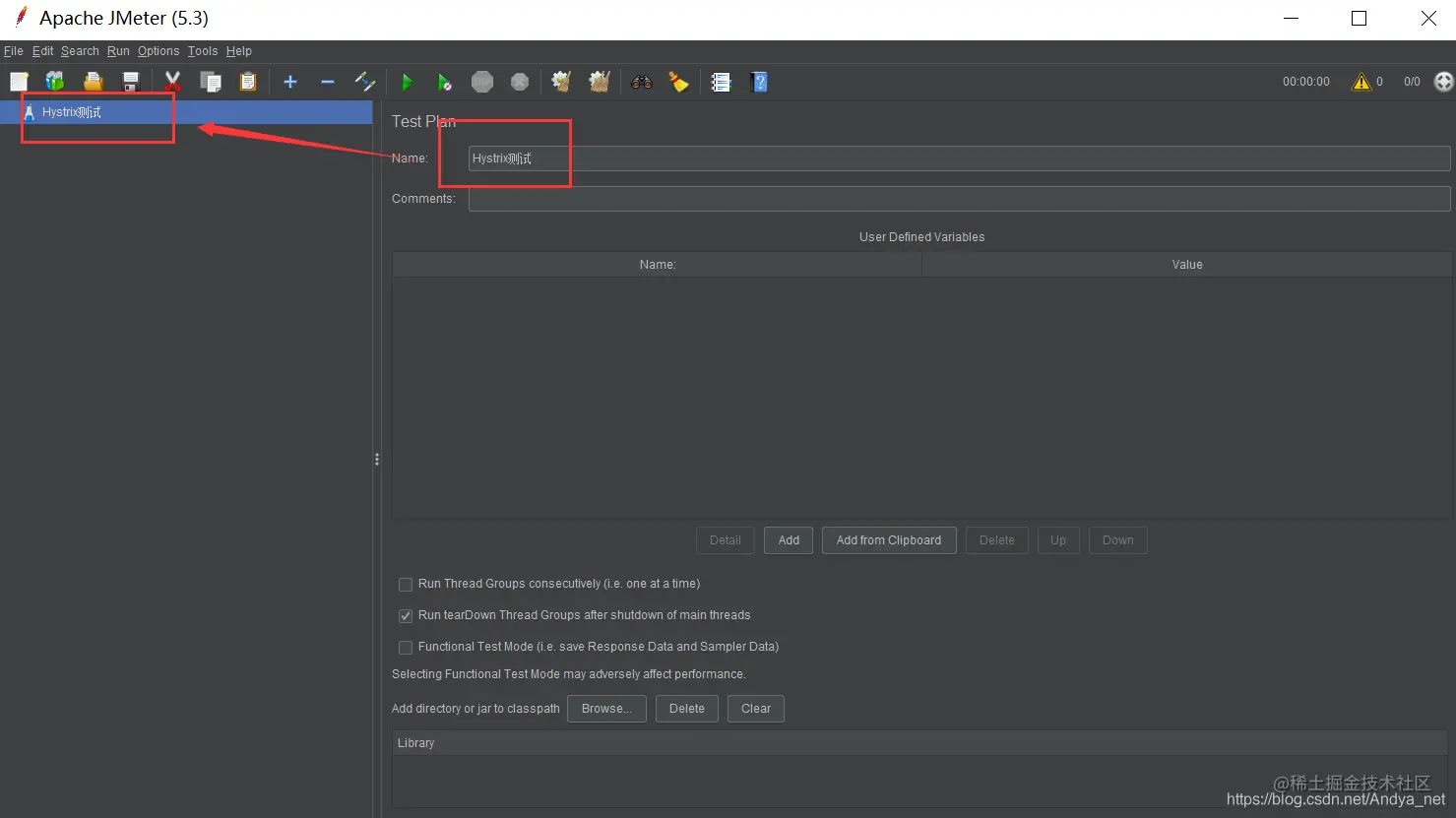Click the Value column header
Viewport: 1456px width, 818px height.
pos(1186,265)
